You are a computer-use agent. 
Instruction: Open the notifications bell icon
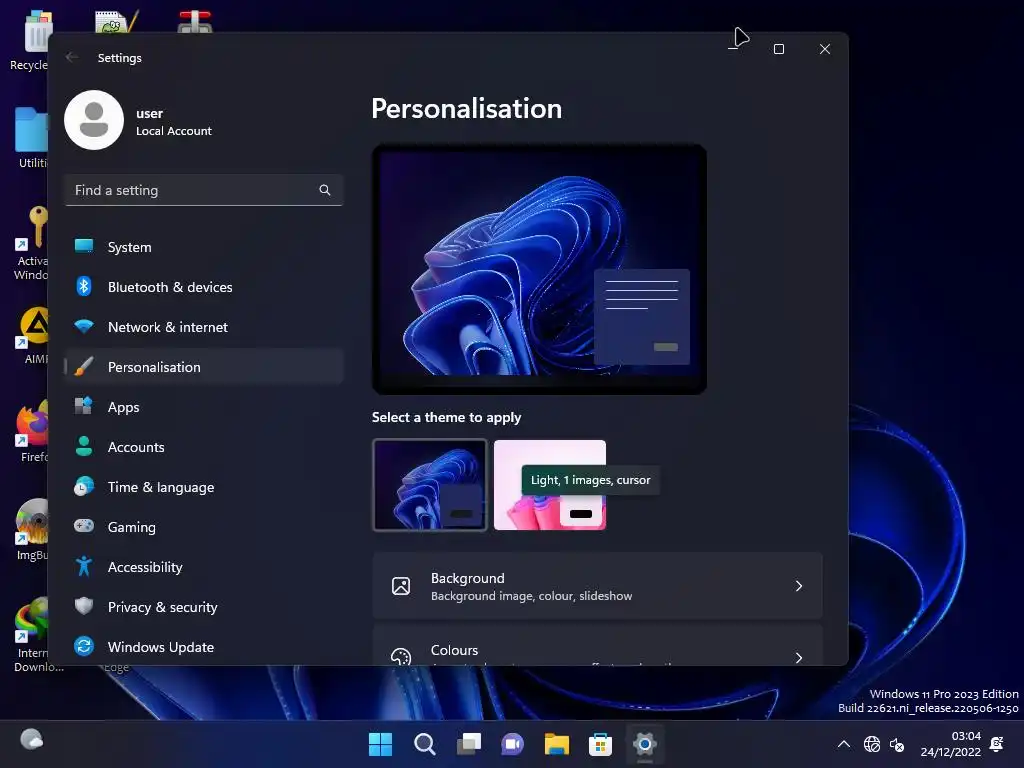point(997,744)
